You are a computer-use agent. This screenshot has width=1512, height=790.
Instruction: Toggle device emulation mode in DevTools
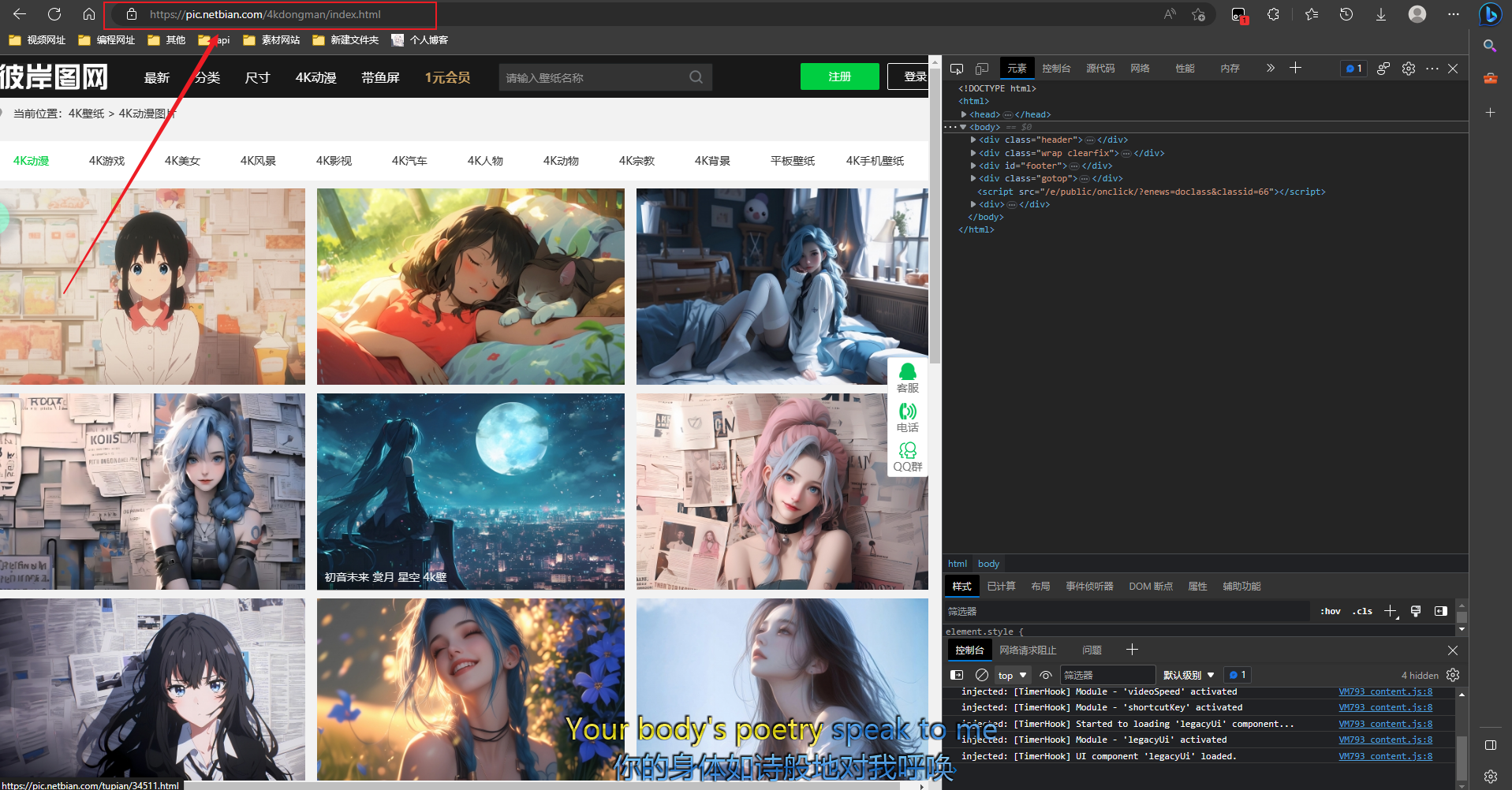(982, 69)
